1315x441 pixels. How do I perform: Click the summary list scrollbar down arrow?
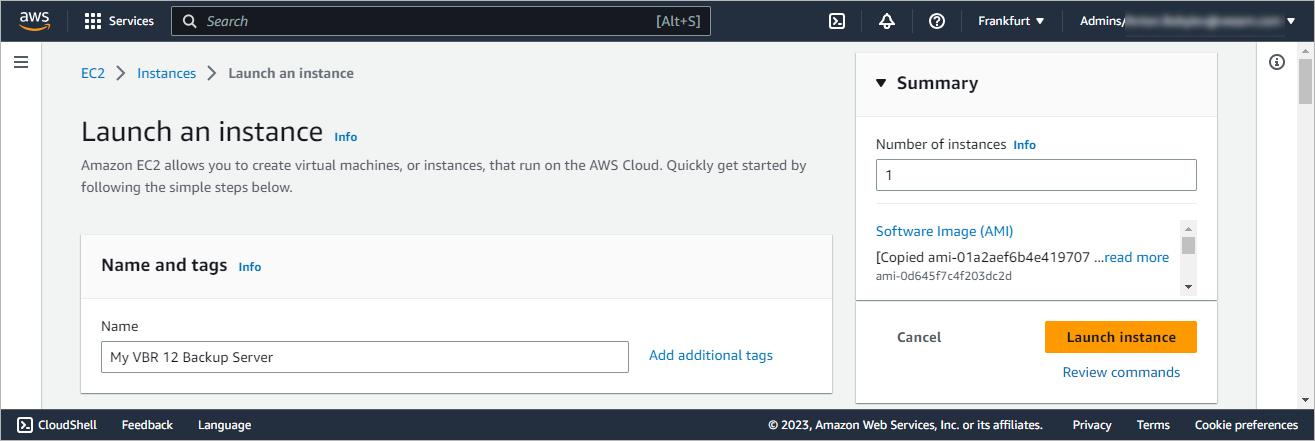1188,287
